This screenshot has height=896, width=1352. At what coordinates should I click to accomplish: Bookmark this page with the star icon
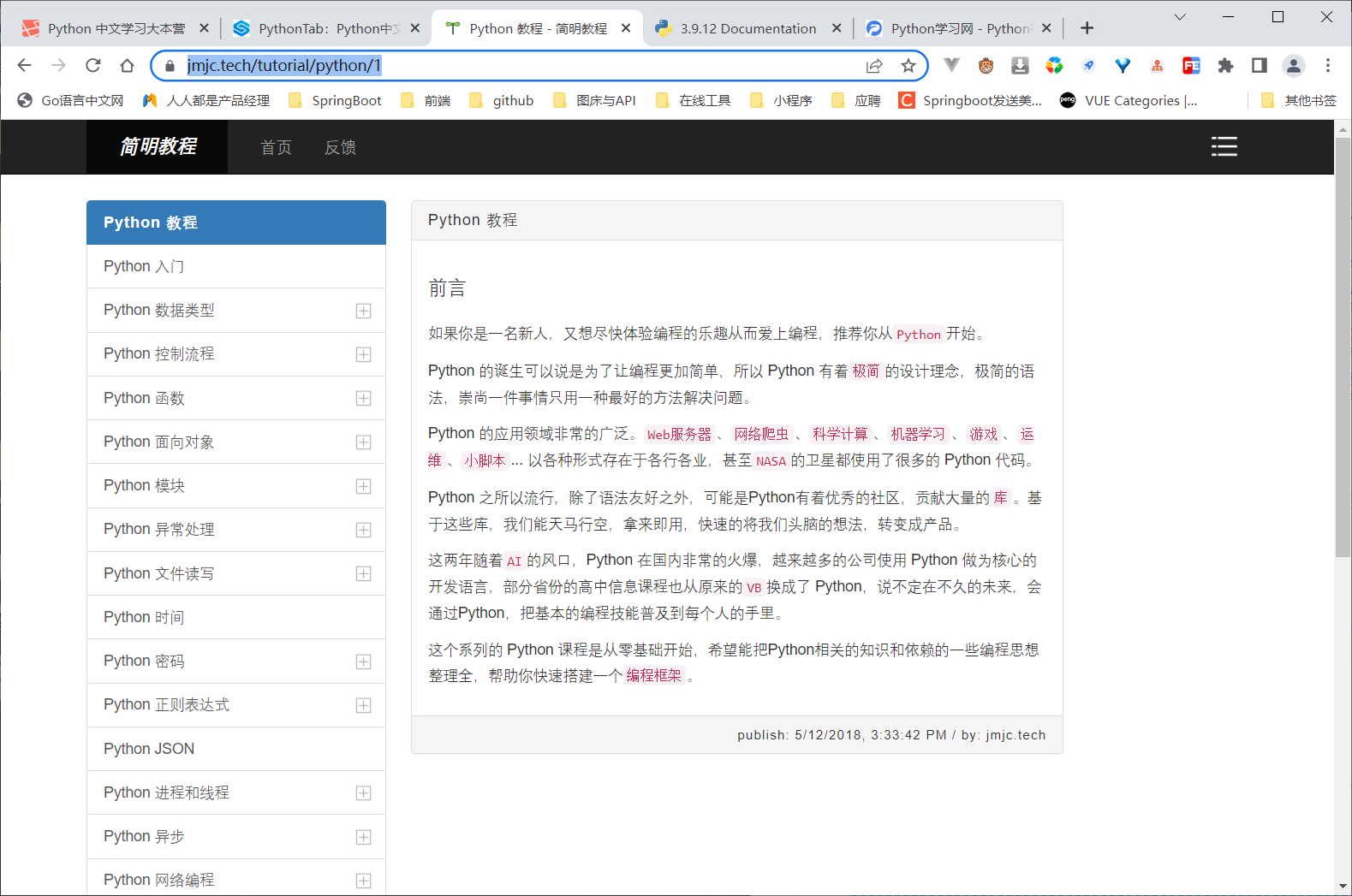(908, 66)
